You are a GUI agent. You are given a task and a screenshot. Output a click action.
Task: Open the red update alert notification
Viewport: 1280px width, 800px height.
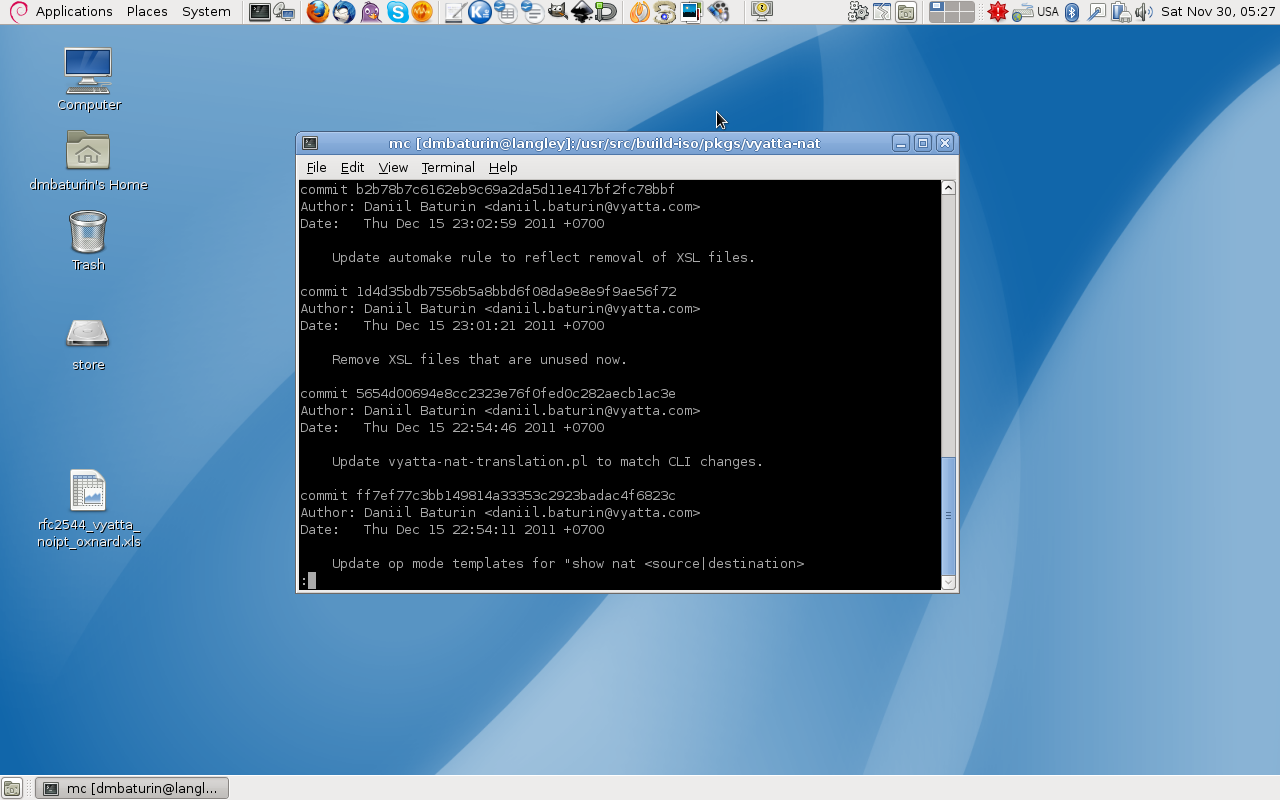[997, 12]
